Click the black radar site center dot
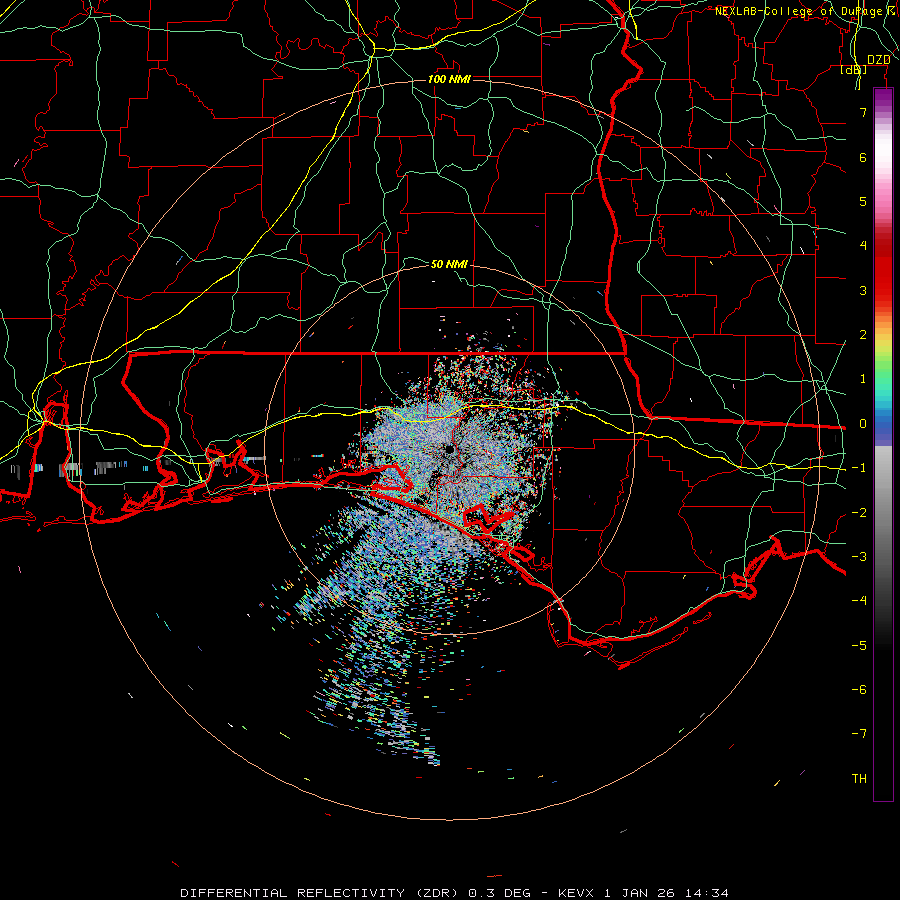Viewport: 900px width, 900px height. (x=449, y=449)
